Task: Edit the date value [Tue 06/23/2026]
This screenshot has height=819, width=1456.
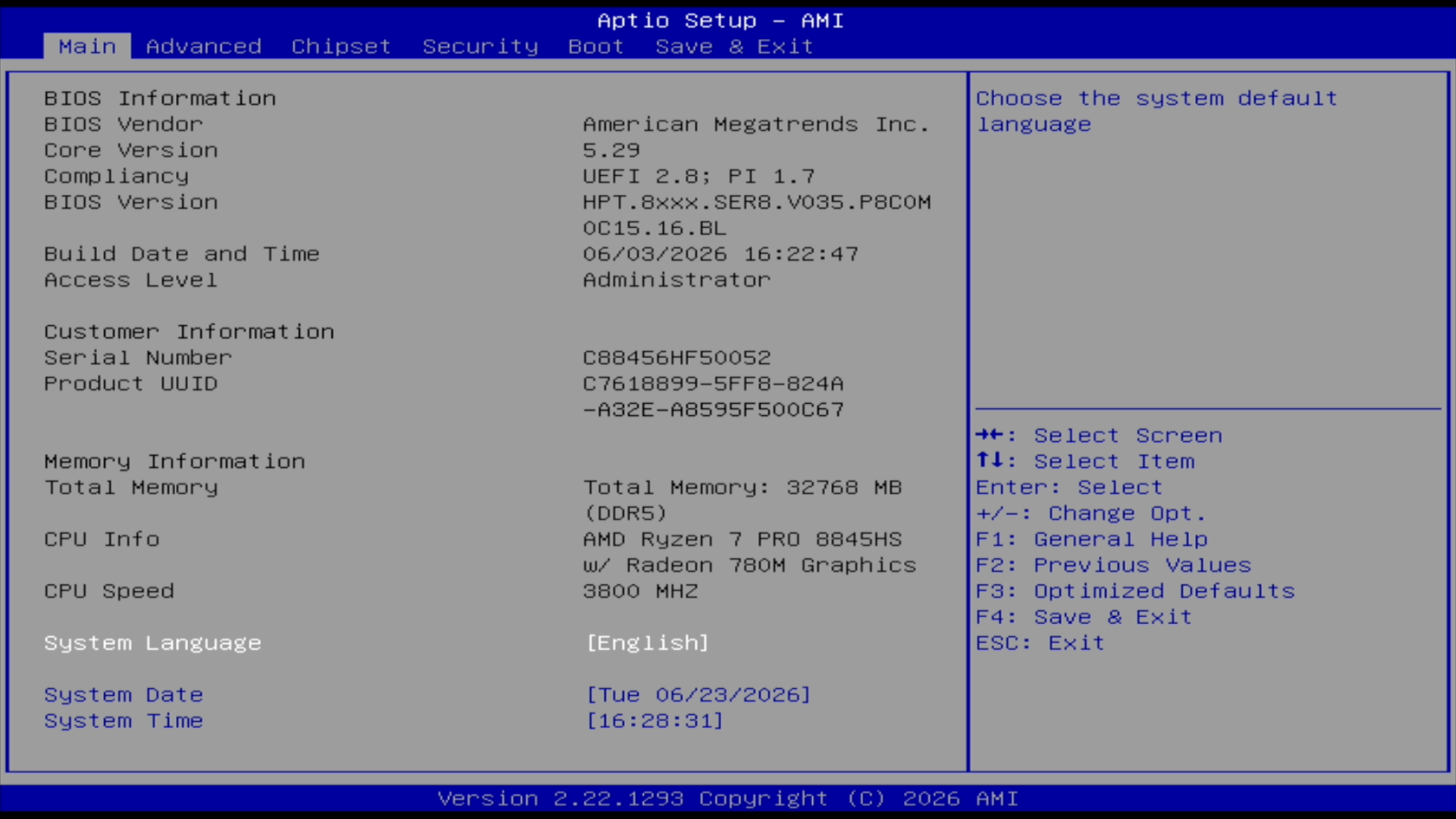Action: coord(699,695)
